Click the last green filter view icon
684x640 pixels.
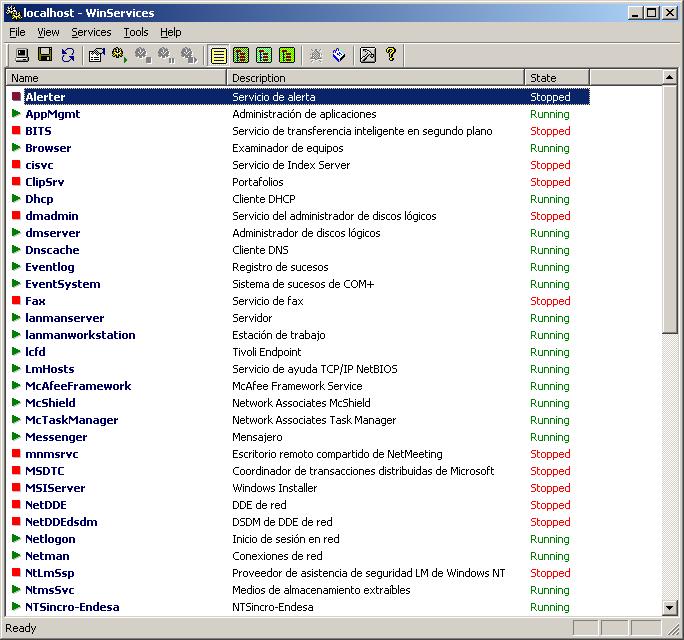click(x=287, y=55)
